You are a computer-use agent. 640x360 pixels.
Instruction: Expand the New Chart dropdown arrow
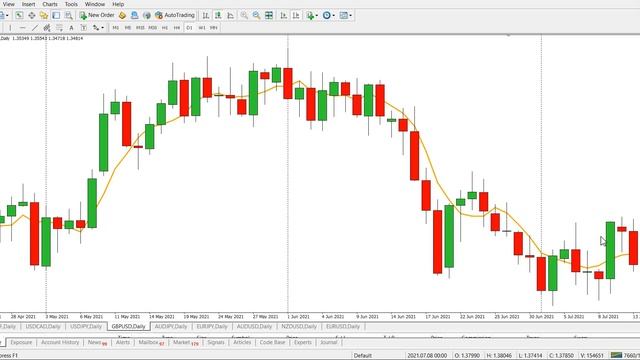coord(7,16)
